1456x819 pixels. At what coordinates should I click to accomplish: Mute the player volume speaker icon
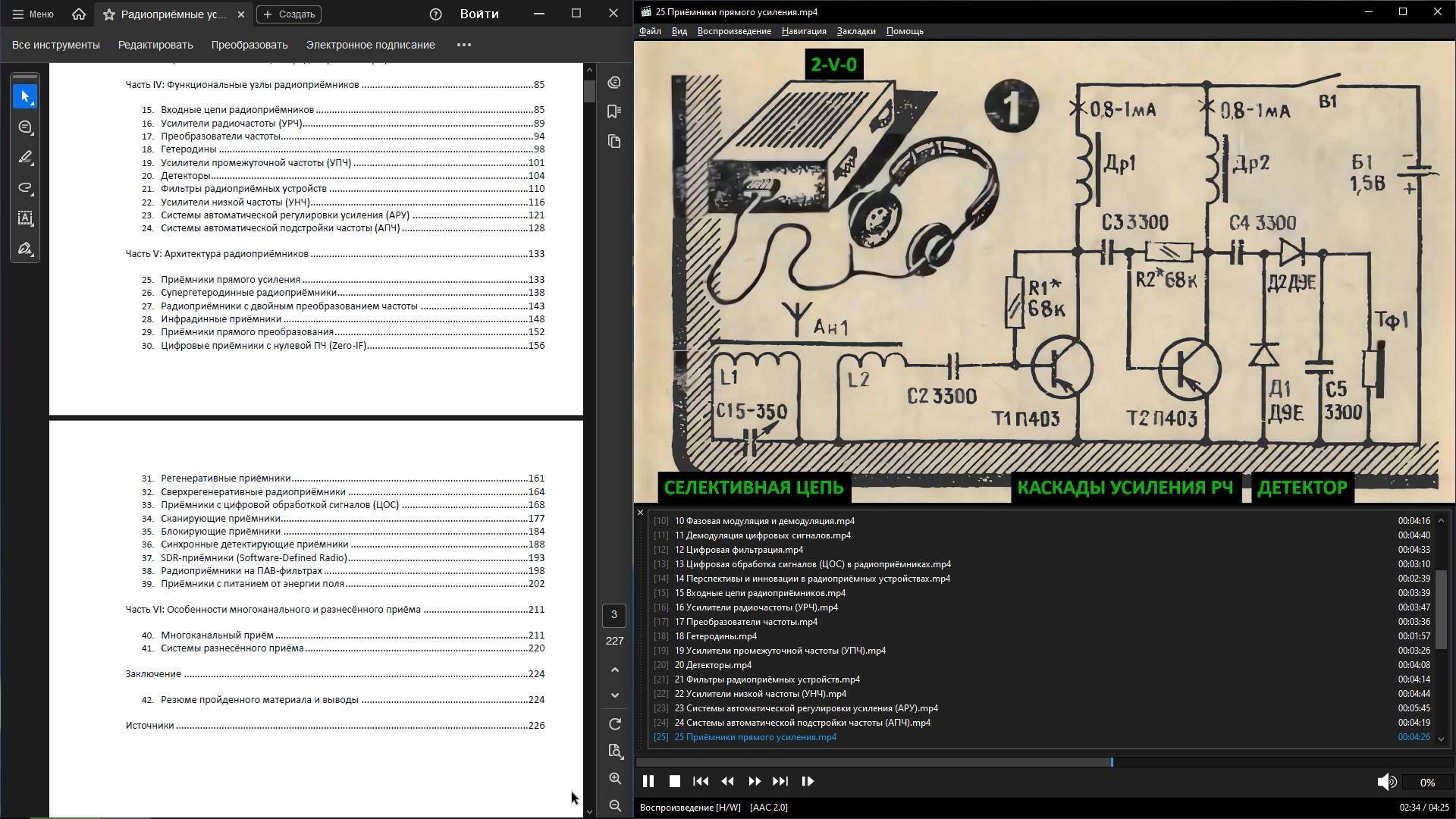[x=1386, y=782]
